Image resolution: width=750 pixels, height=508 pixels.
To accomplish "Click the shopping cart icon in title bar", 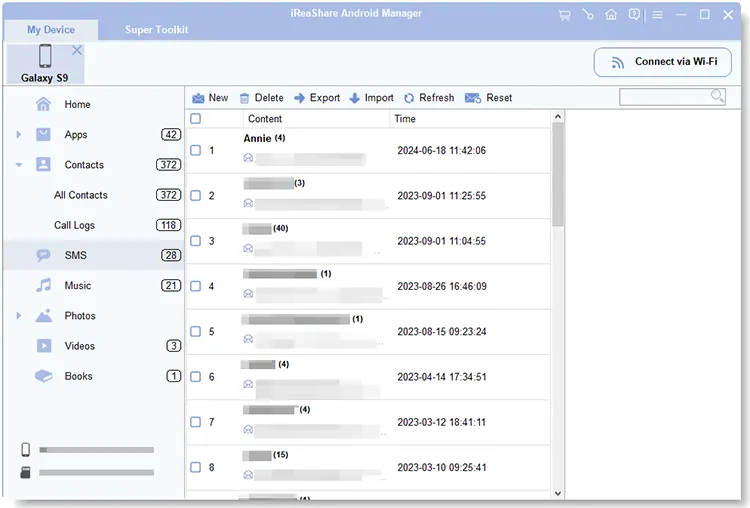I will pyautogui.click(x=565, y=15).
